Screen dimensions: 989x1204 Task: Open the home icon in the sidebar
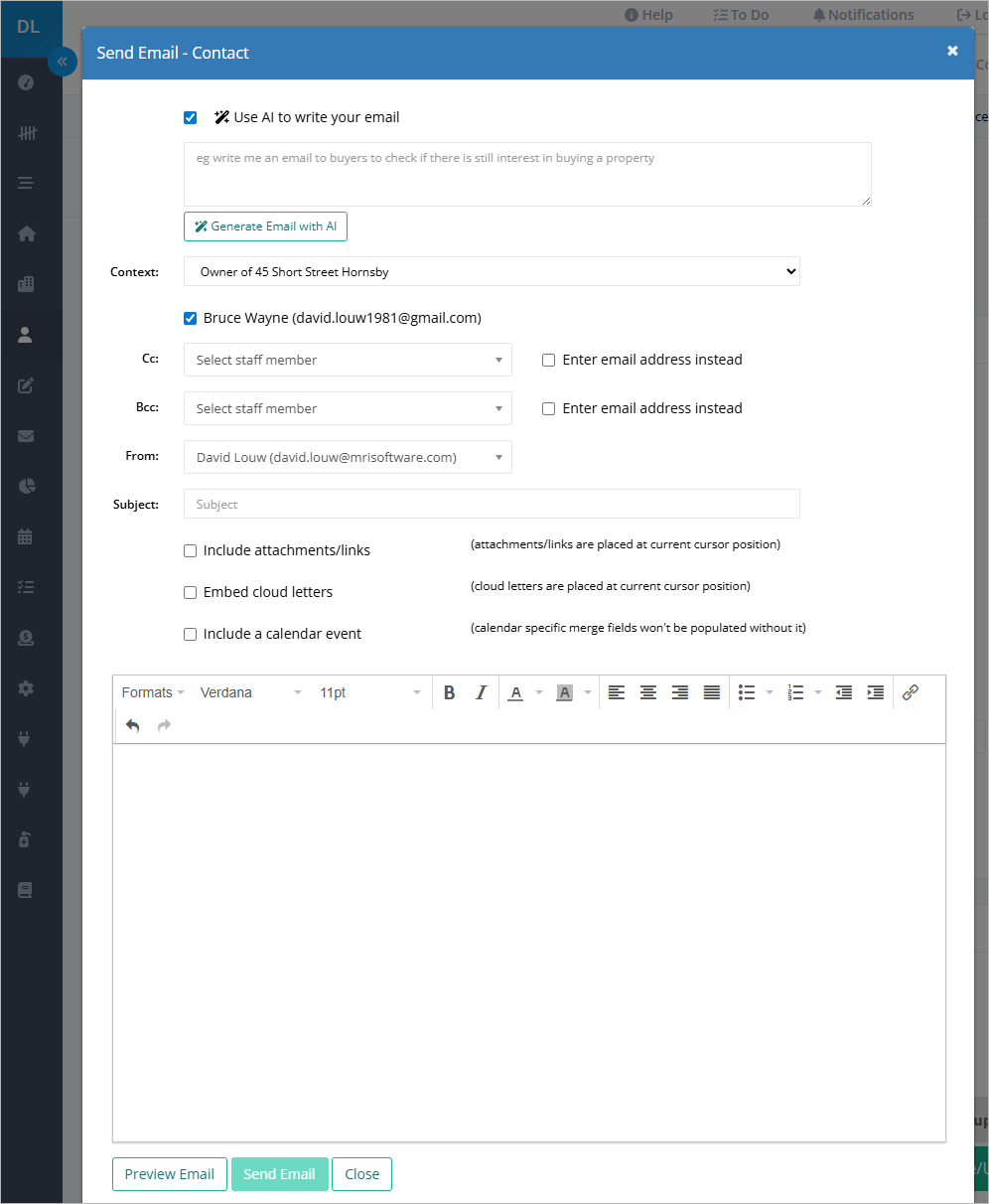tap(27, 233)
